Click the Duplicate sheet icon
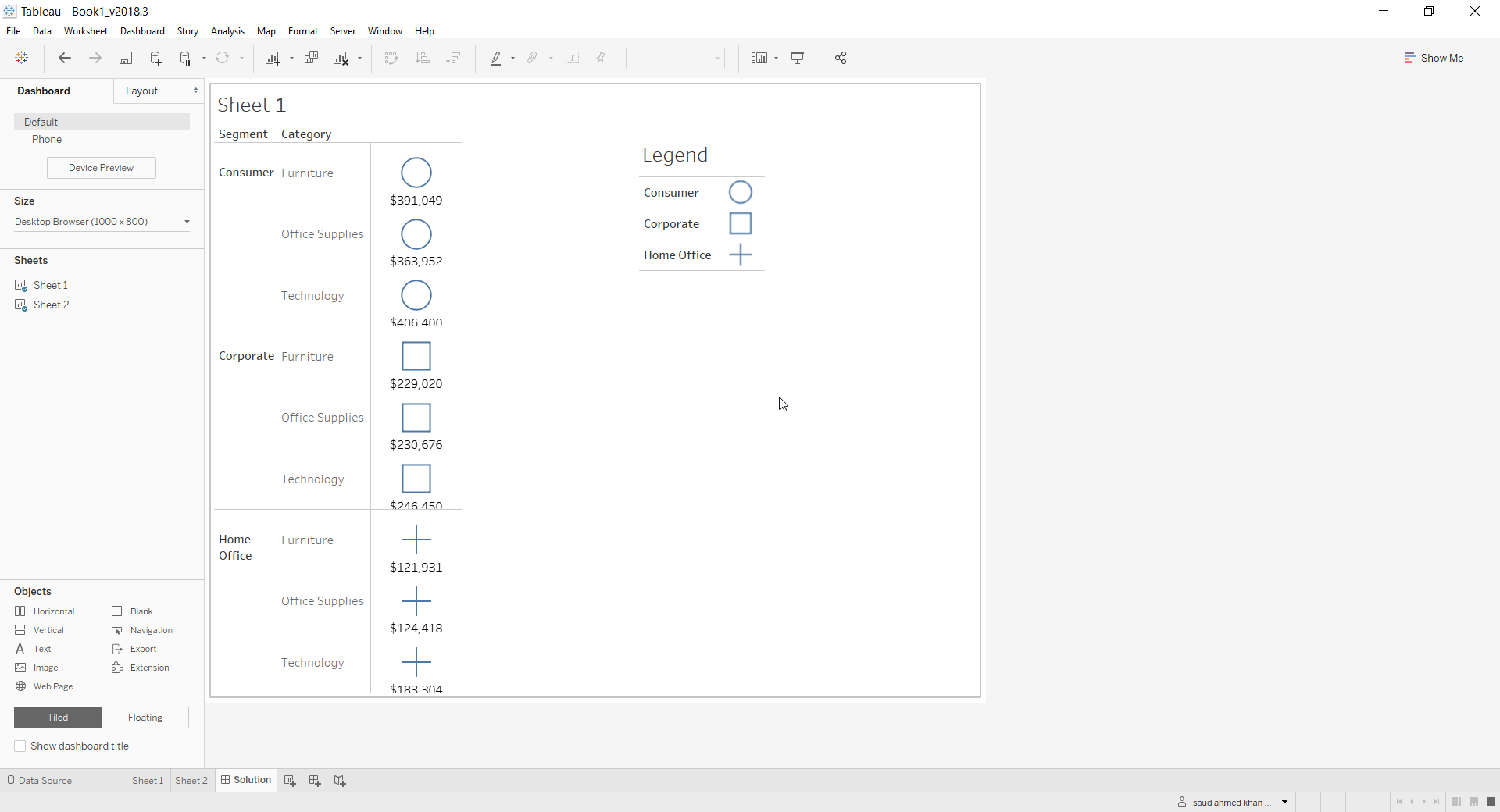 311,58
